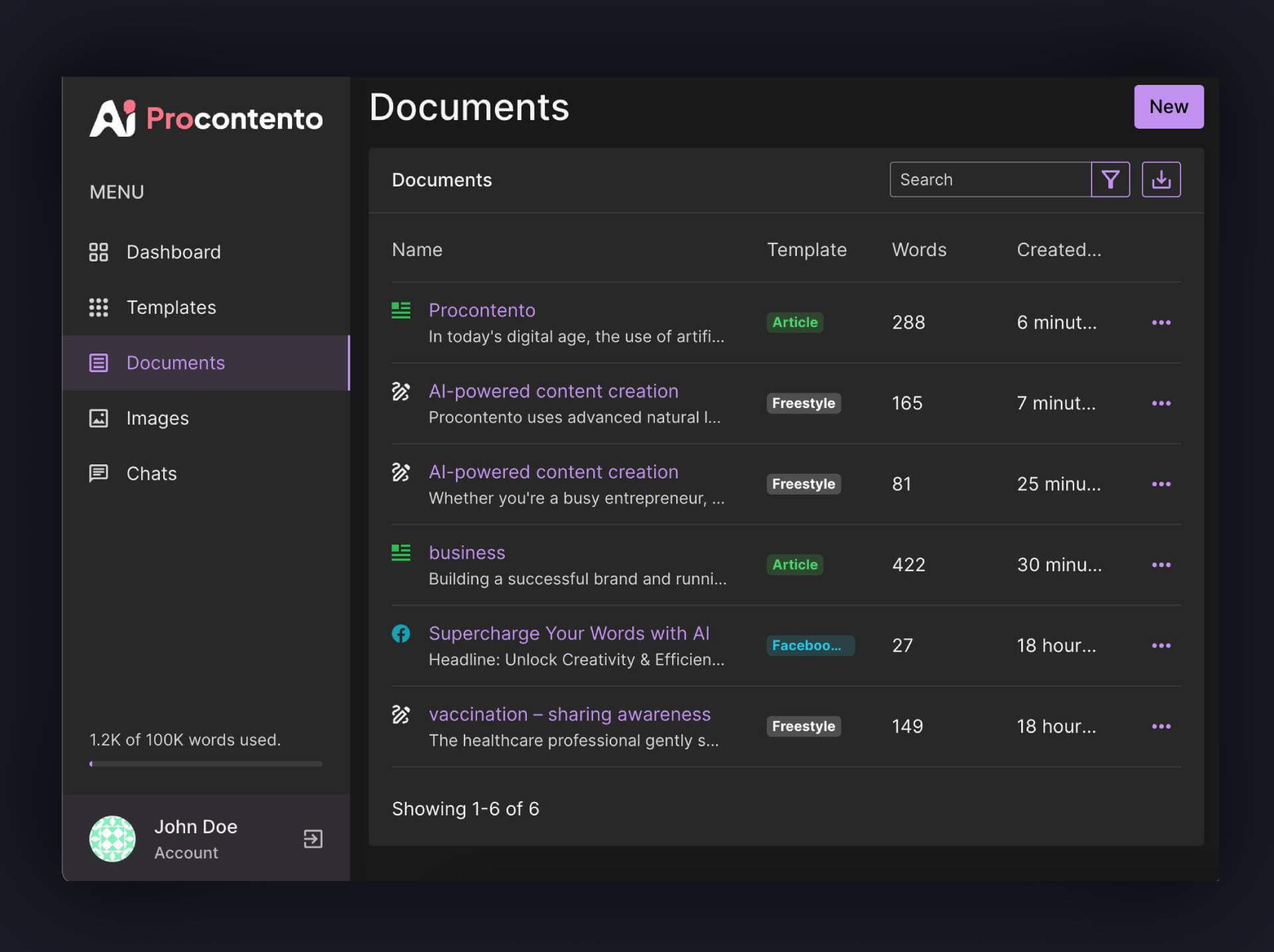Click the New document button

(1168, 107)
